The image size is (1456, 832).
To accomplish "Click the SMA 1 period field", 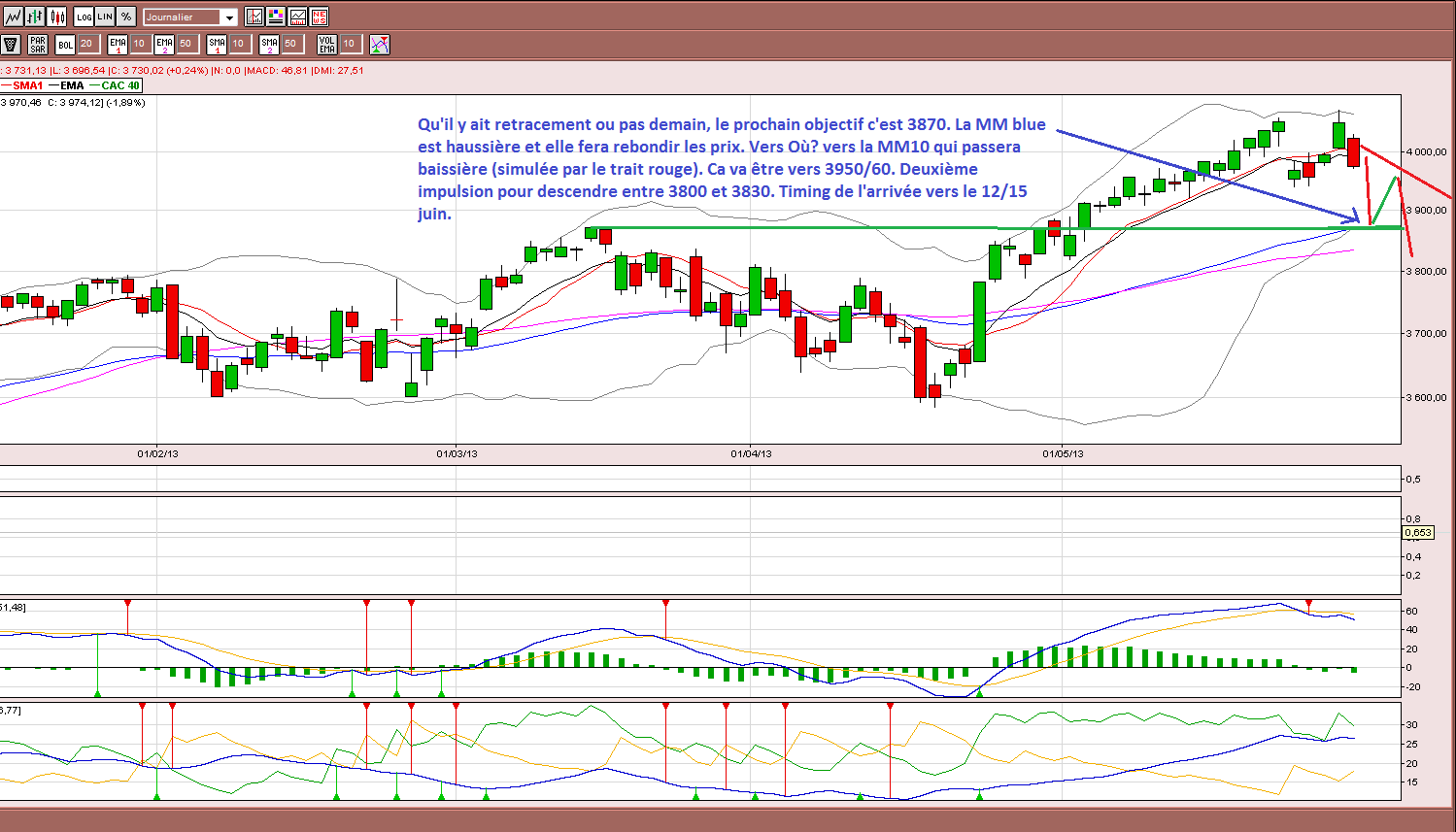I will pos(239,44).
